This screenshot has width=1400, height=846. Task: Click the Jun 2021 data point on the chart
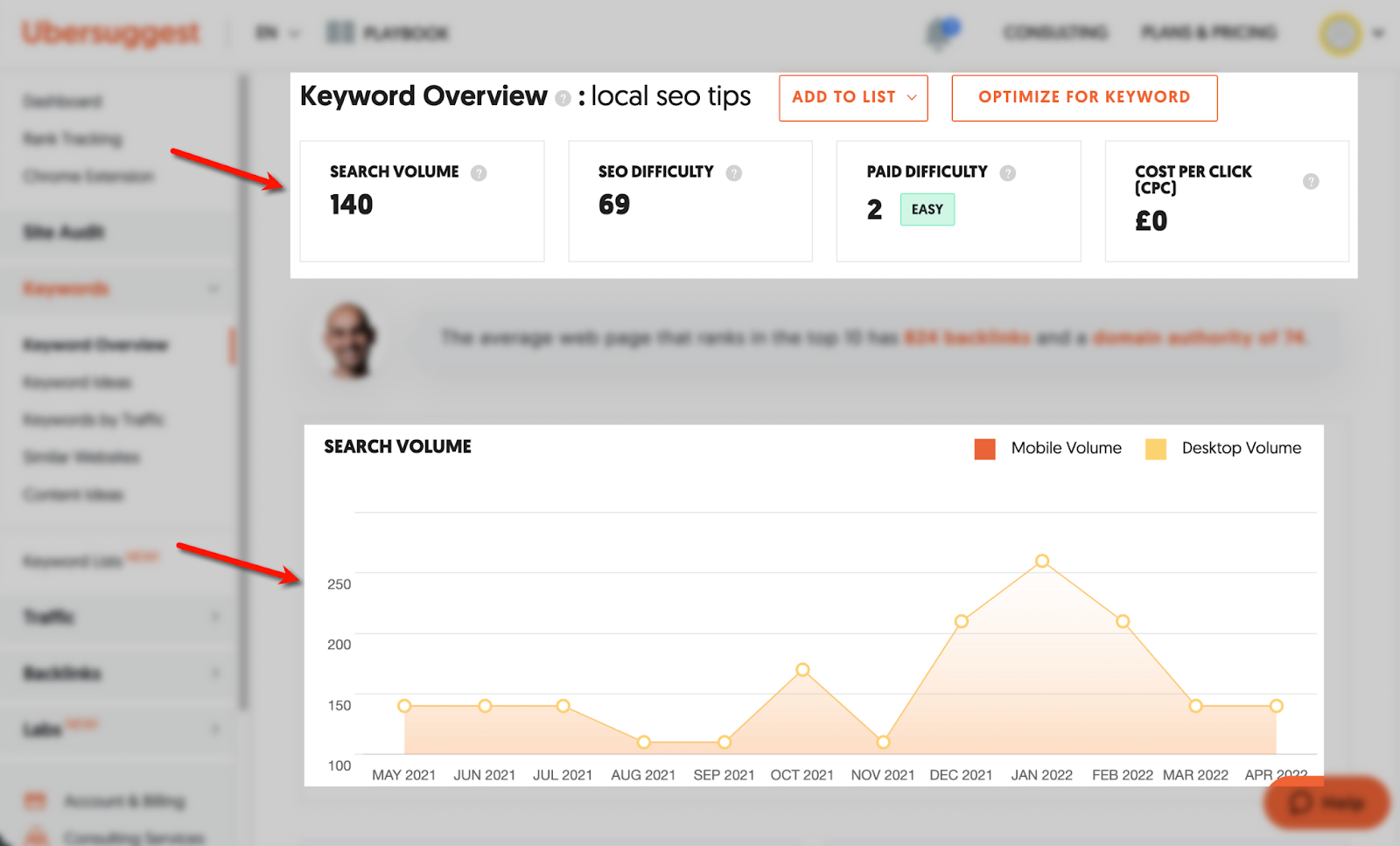(x=485, y=706)
